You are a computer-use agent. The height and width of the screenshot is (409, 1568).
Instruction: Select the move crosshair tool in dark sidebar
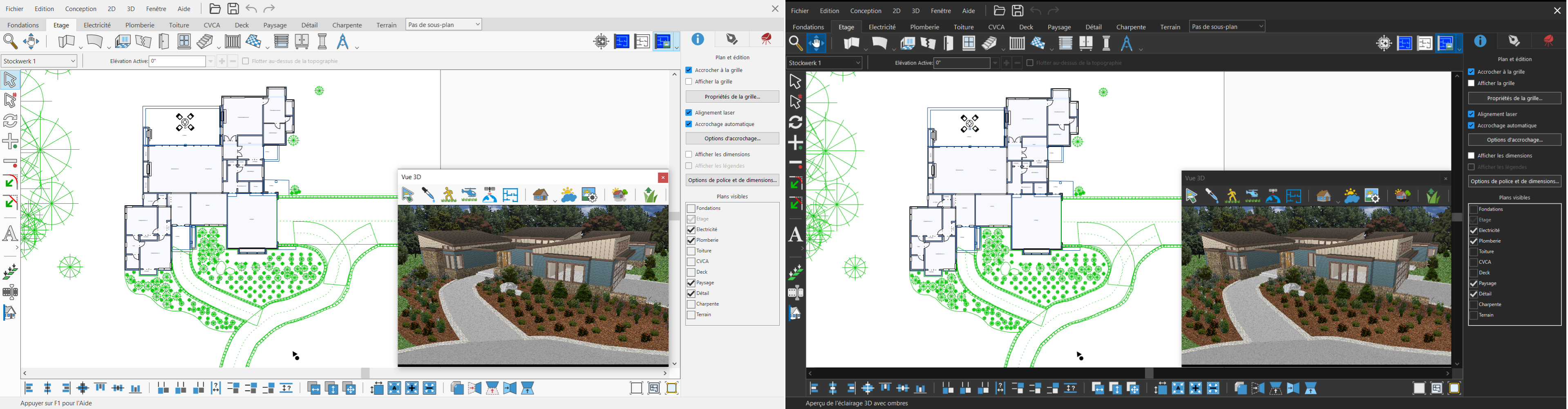796,143
